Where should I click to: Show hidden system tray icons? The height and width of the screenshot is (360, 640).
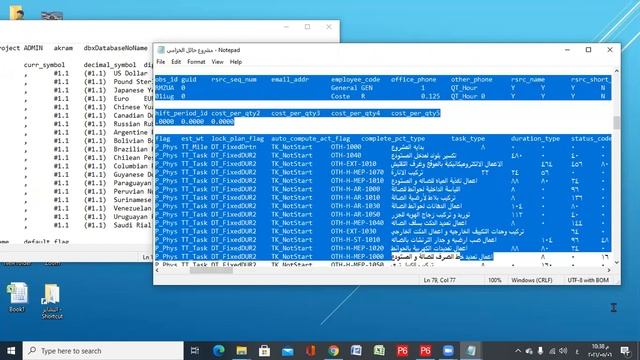[518, 351]
